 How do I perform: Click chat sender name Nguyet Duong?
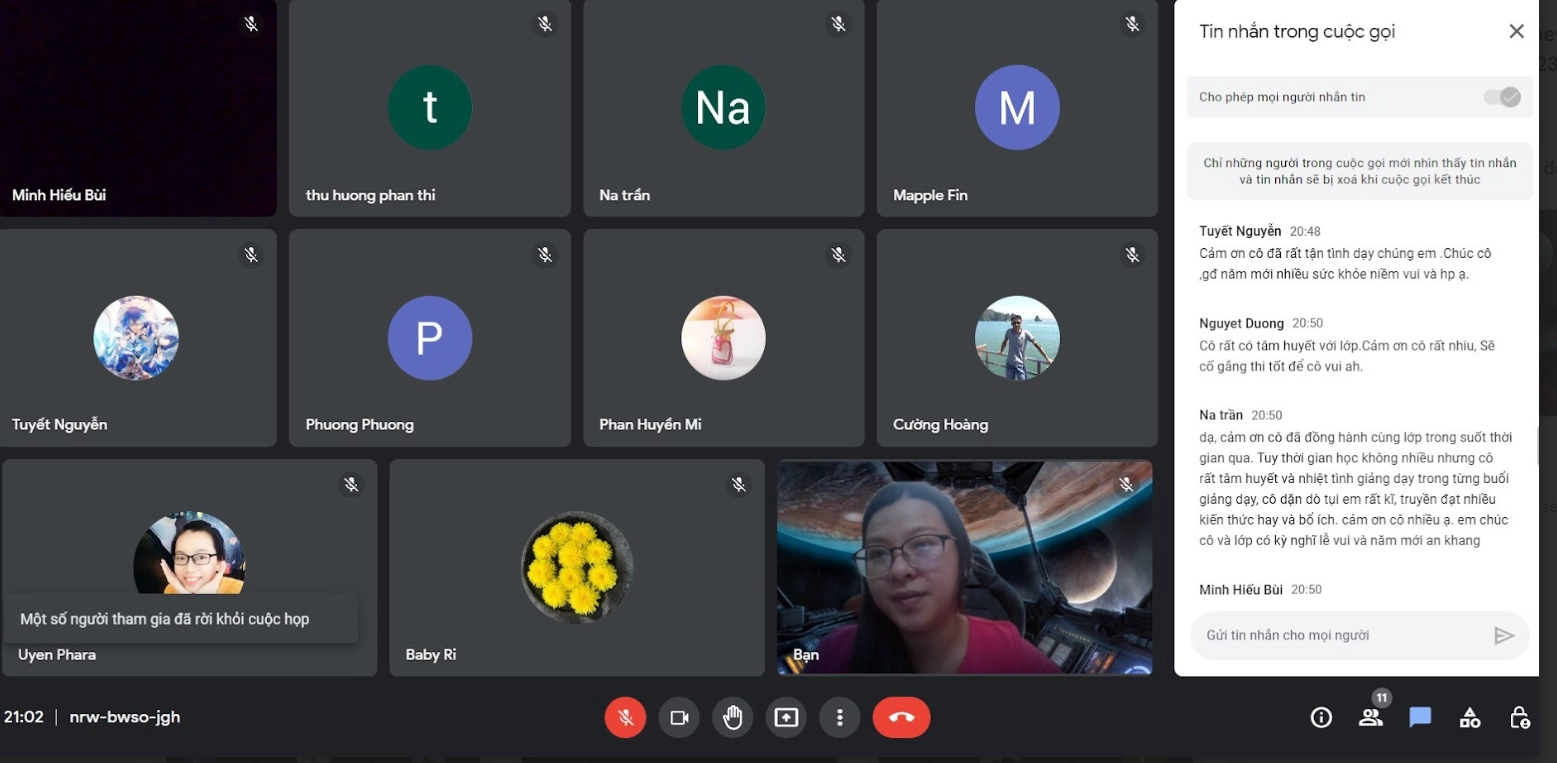pyautogui.click(x=1241, y=323)
